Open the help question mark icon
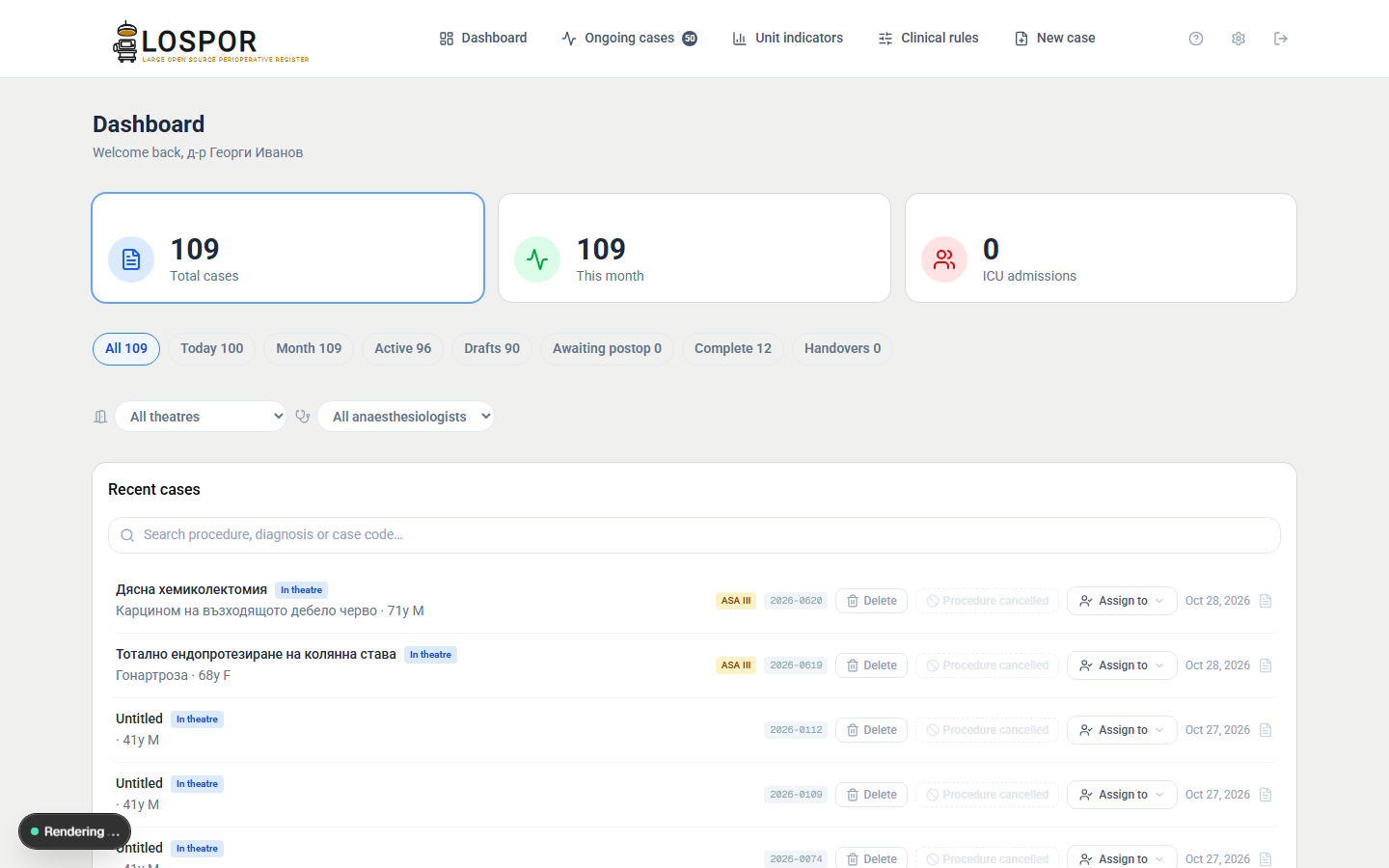The image size is (1389, 868). pos(1196,39)
